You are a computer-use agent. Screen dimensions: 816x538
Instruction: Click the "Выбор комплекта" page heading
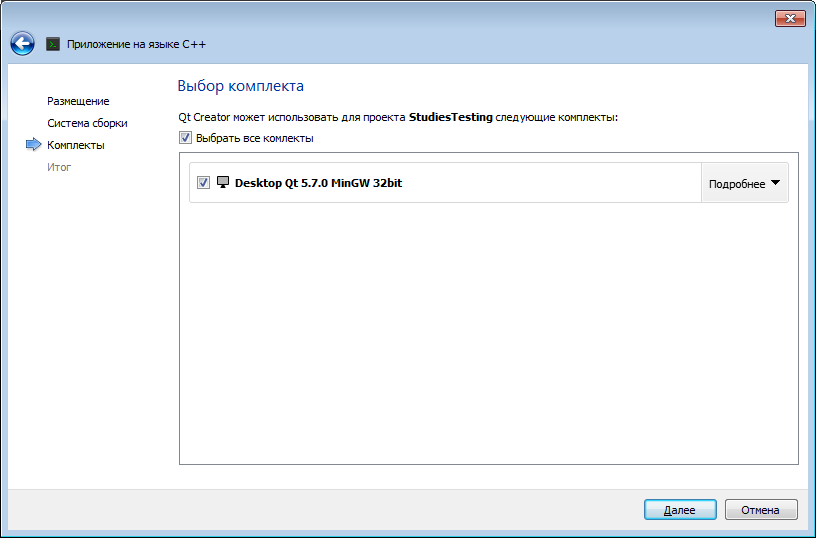click(x=240, y=86)
